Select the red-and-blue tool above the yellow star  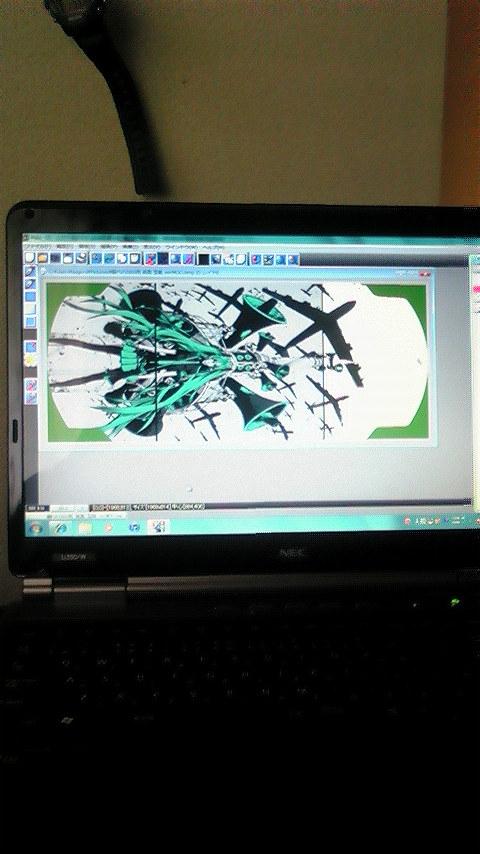31,346
